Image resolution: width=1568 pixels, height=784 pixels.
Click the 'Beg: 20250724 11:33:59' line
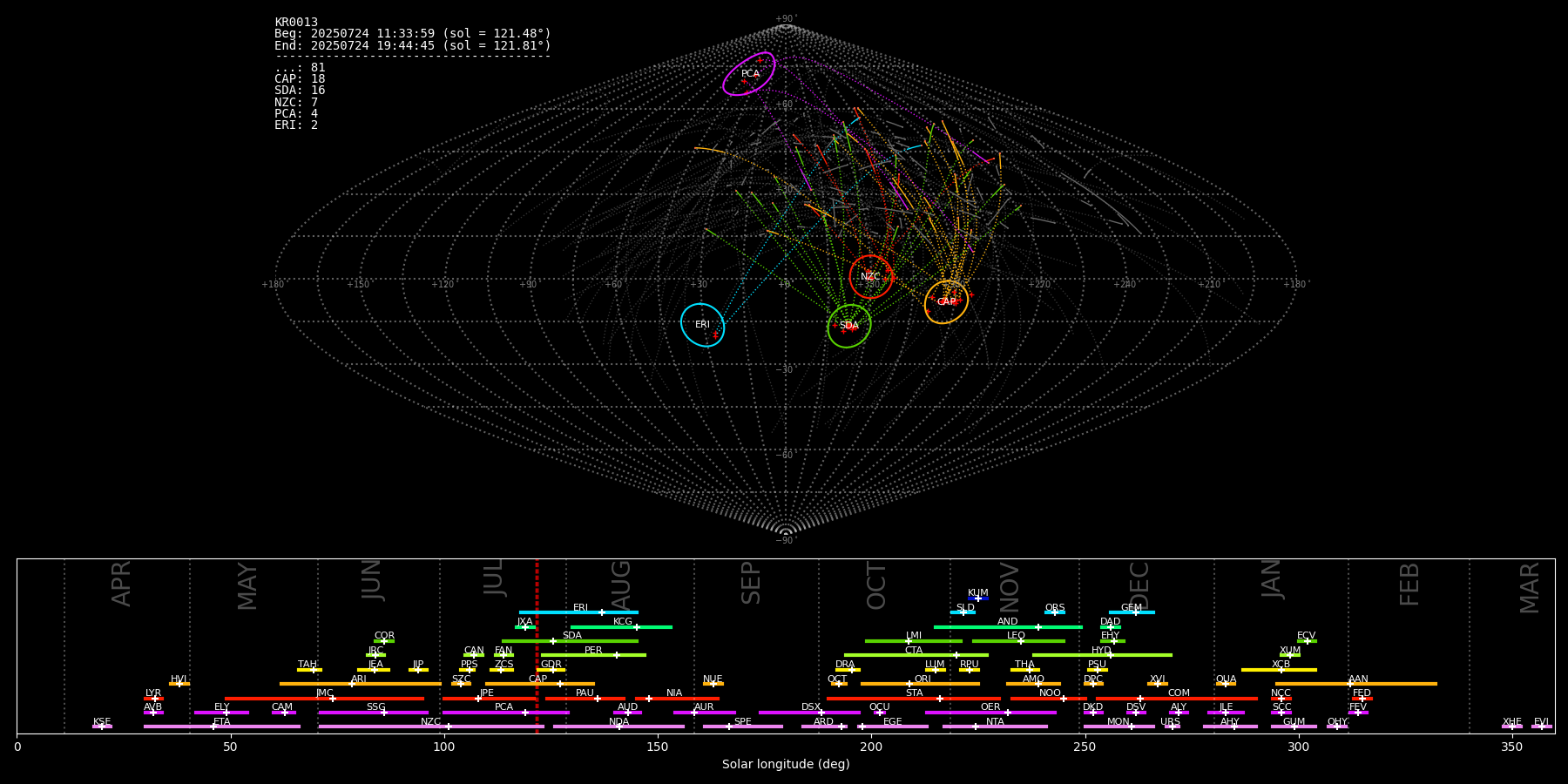click(x=413, y=34)
